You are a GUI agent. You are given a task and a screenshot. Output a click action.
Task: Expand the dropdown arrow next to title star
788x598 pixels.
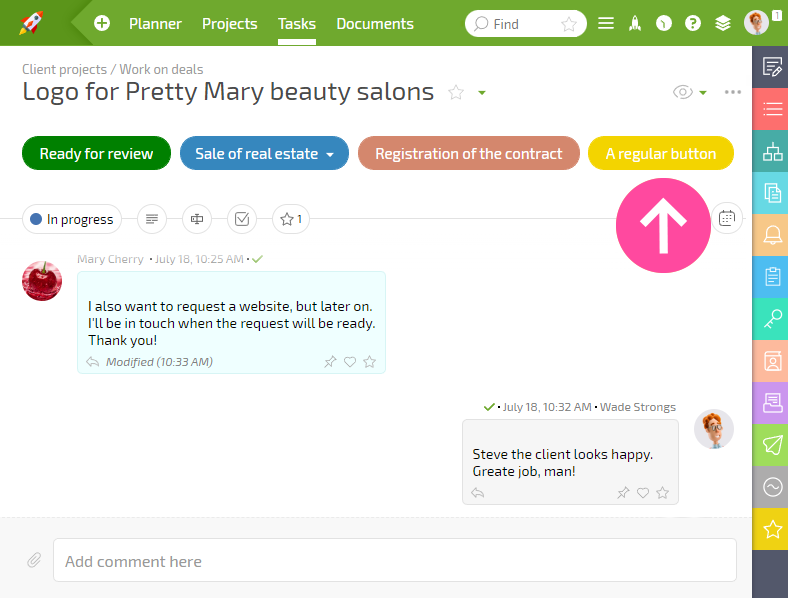pyautogui.click(x=482, y=93)
